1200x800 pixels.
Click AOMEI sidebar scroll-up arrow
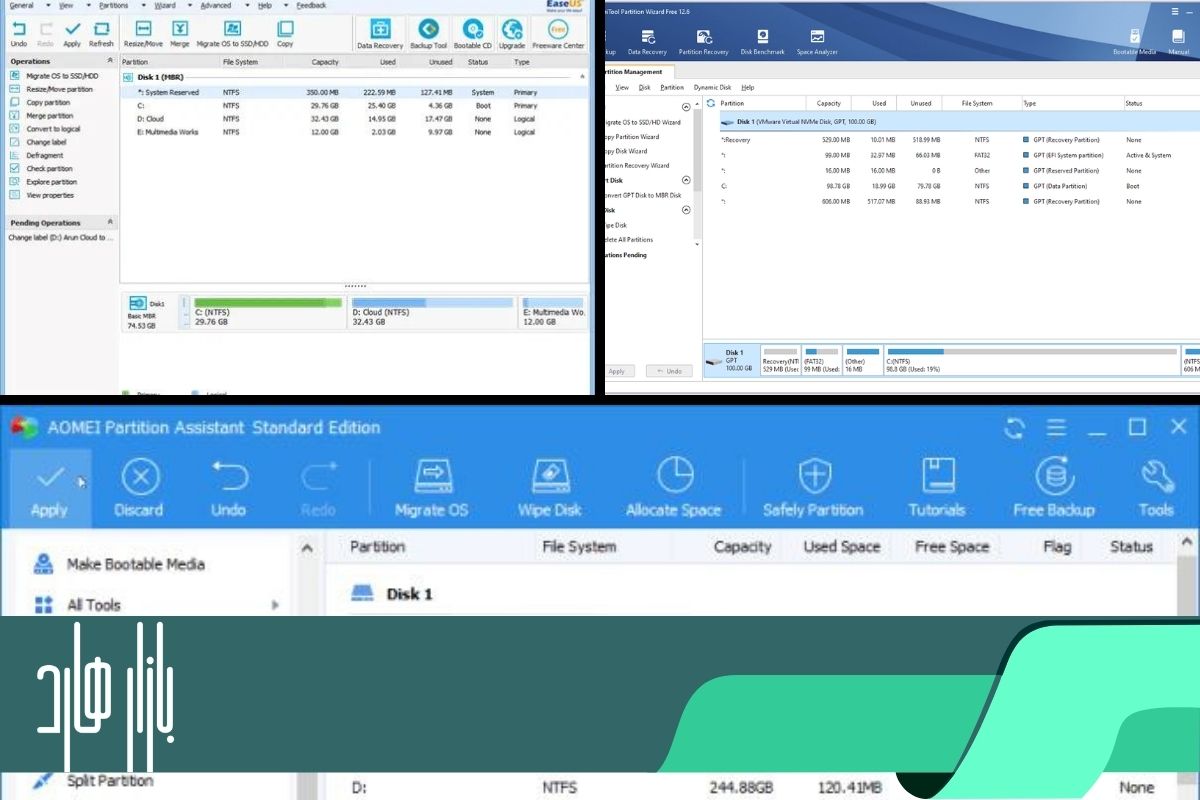307,549
